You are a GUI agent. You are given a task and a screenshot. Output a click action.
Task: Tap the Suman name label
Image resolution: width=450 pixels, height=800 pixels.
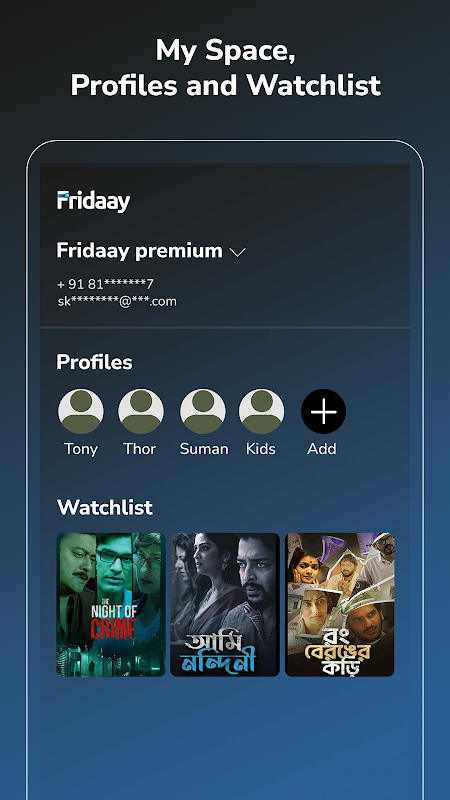204,449
